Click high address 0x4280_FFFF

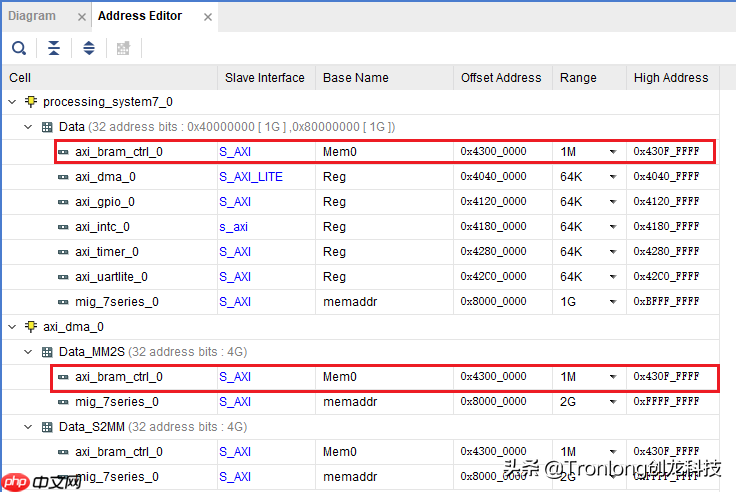click(666, 251)
